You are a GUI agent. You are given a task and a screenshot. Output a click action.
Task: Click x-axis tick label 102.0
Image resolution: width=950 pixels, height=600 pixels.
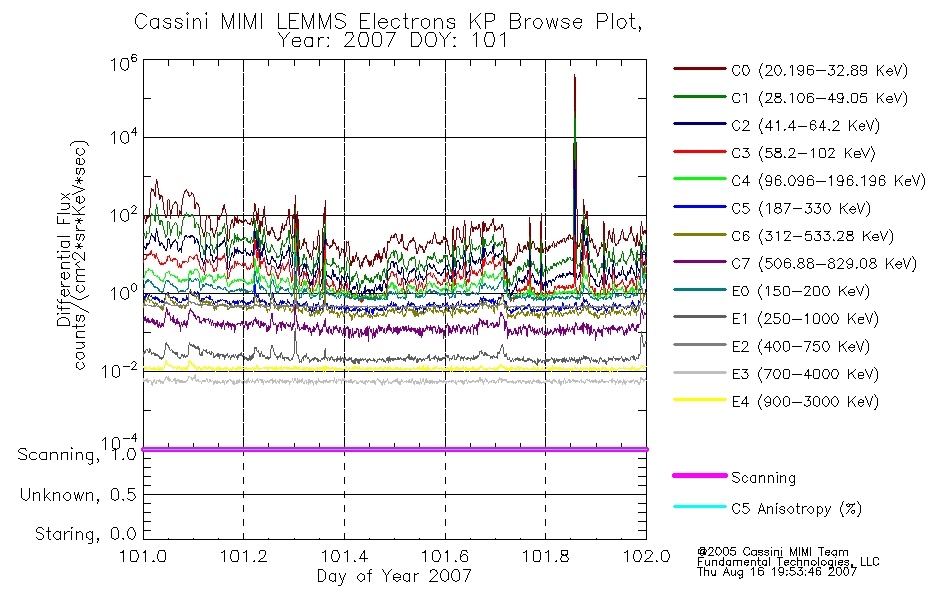tap(646, 556)
